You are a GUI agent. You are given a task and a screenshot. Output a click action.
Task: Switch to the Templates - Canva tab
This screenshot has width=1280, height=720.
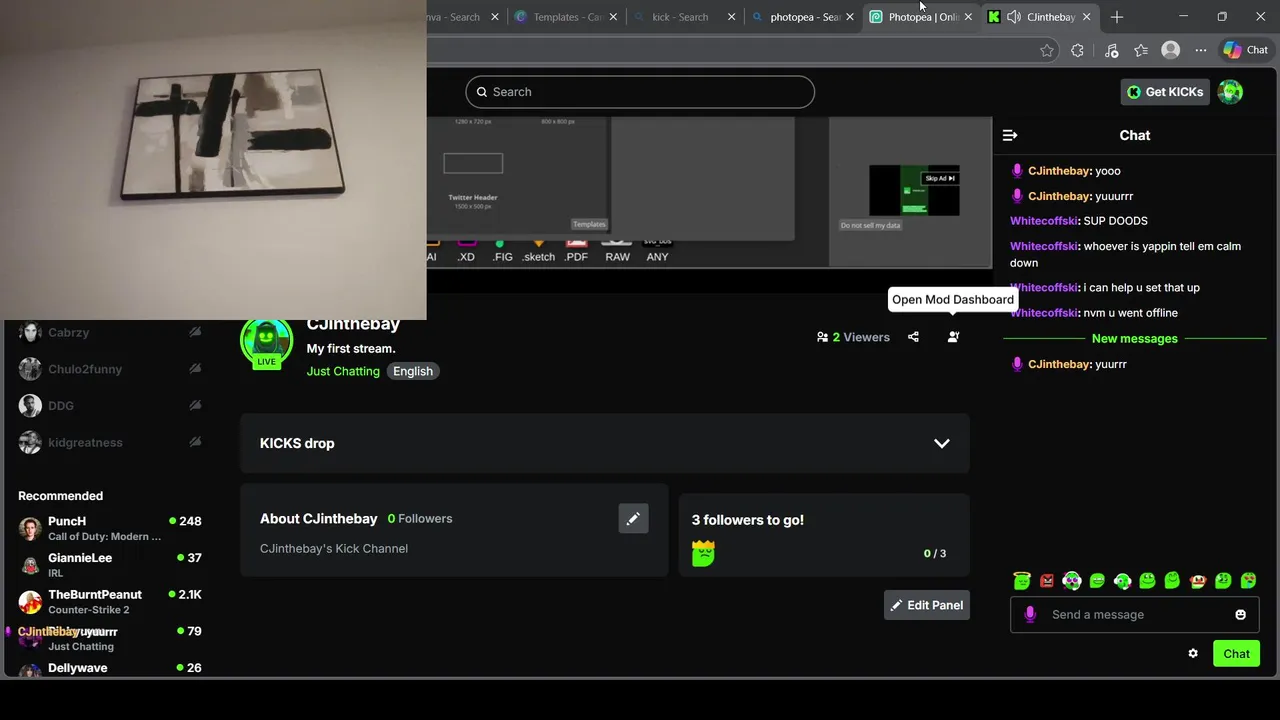pyautogui.click(x=566, y=17)
